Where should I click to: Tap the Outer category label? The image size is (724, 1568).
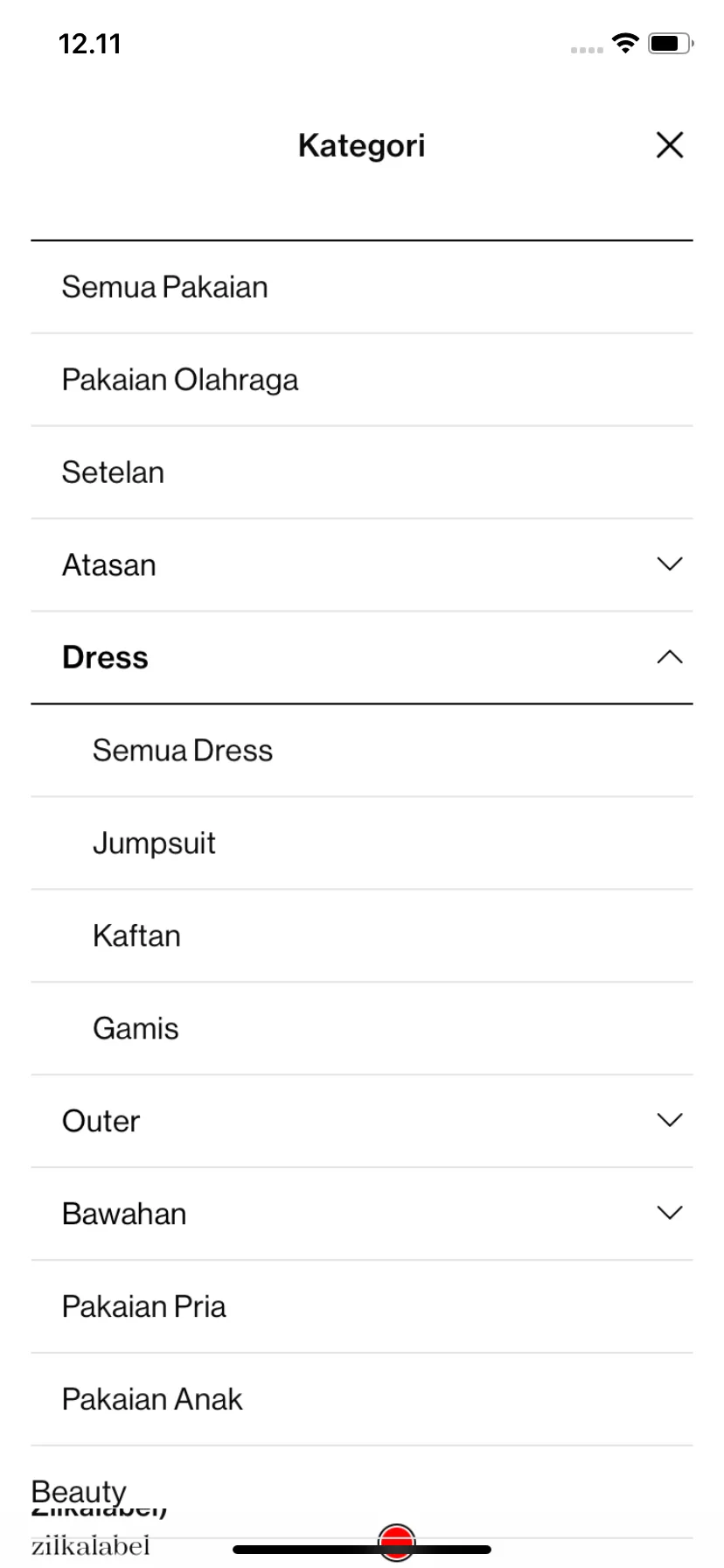(101, 1122)
